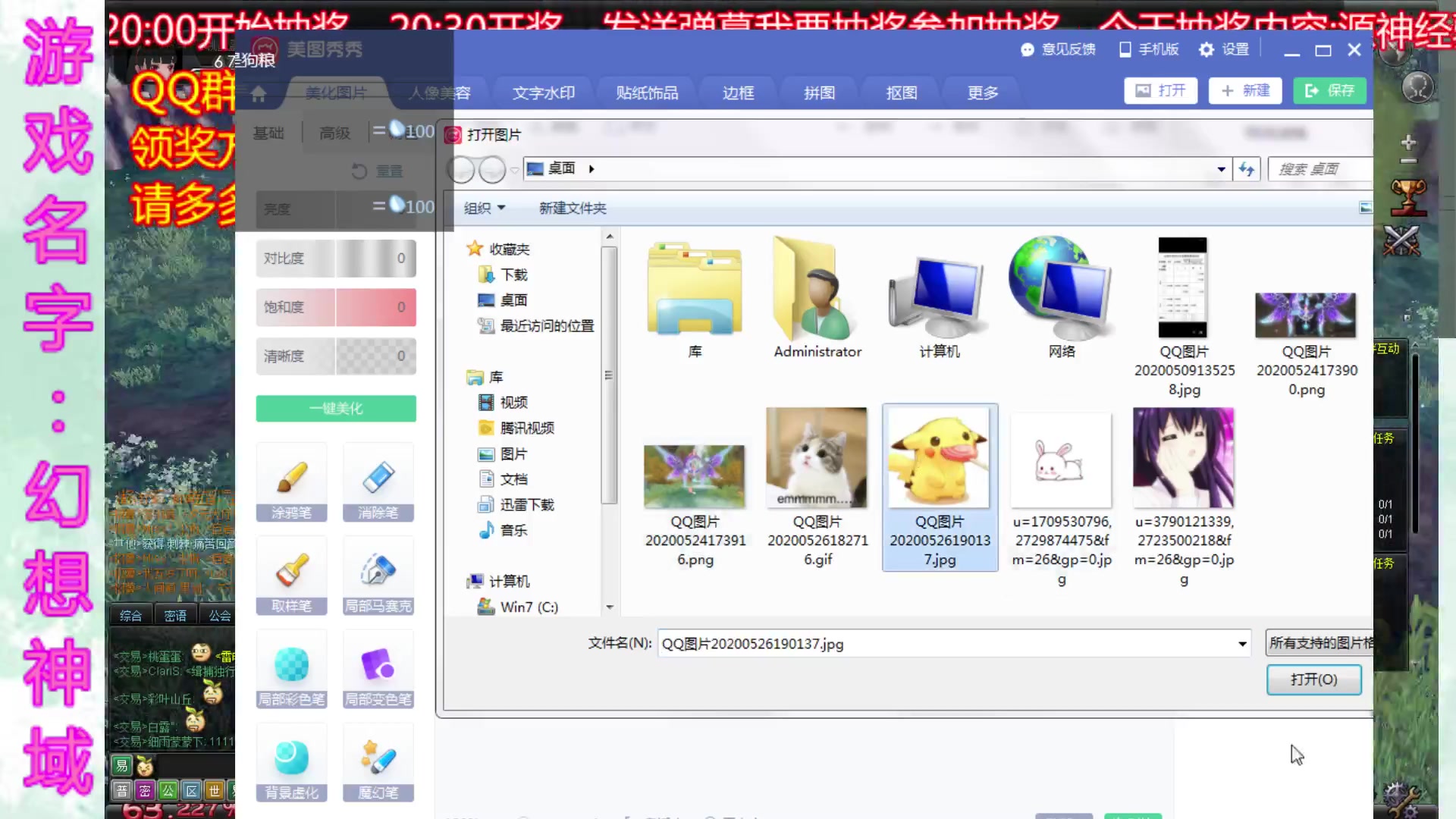This screenshot has width=1456, height=819.
Task: Select 下载 in the navigation tree
Action: (503, 275)
